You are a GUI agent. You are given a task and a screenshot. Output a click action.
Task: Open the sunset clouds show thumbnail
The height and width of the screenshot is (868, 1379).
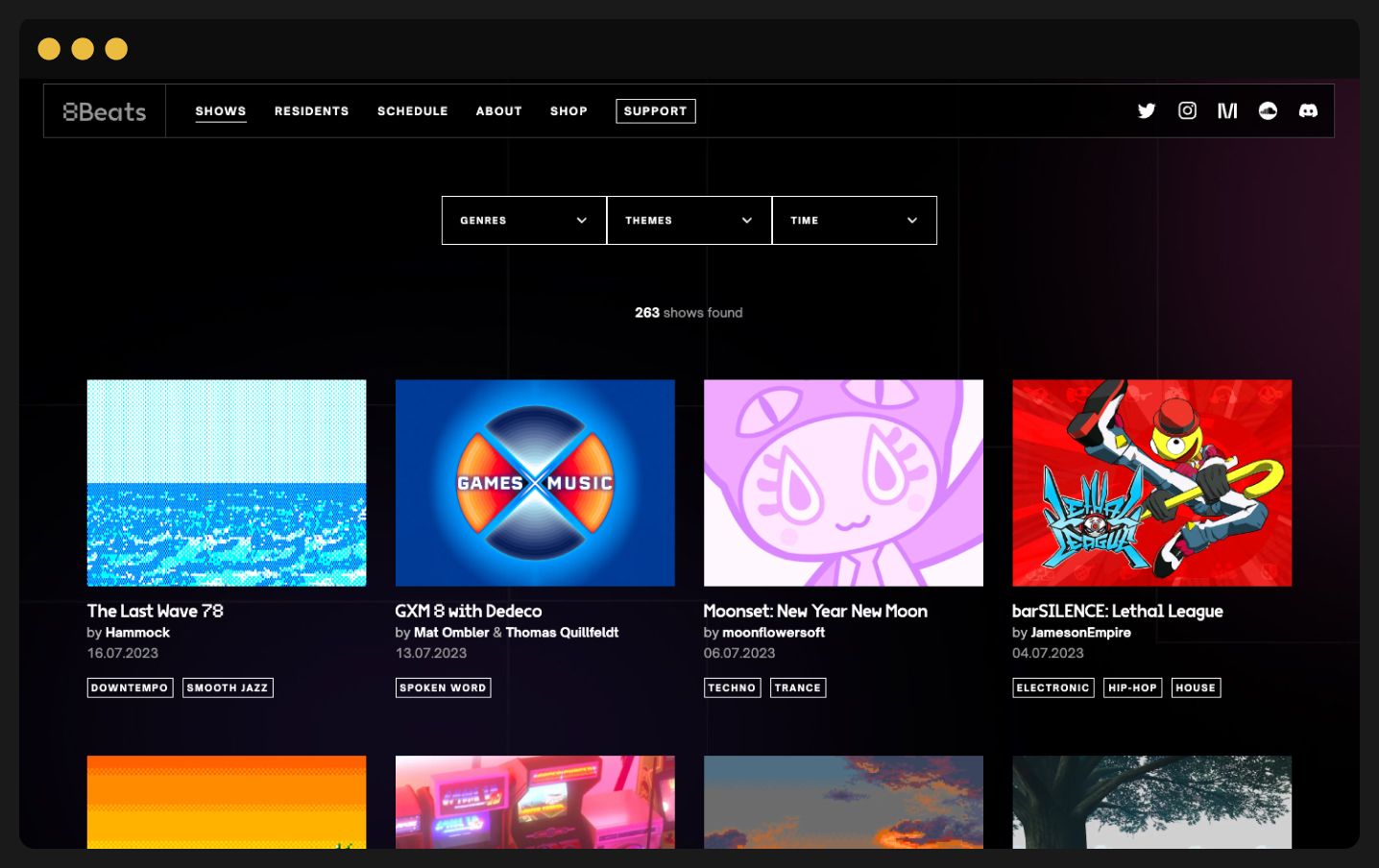[843, 802]
